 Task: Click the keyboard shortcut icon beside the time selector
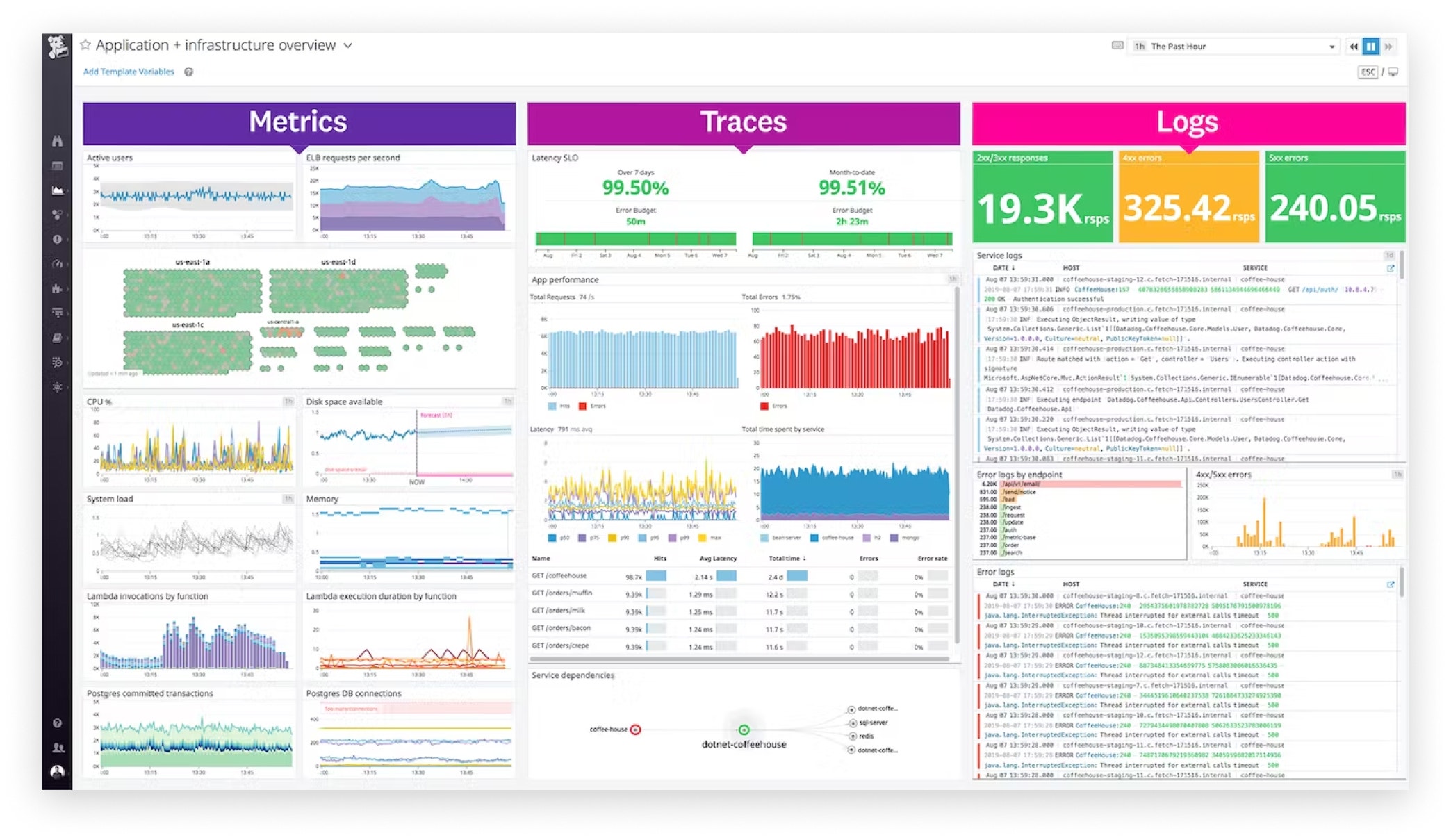[1118, 46]
